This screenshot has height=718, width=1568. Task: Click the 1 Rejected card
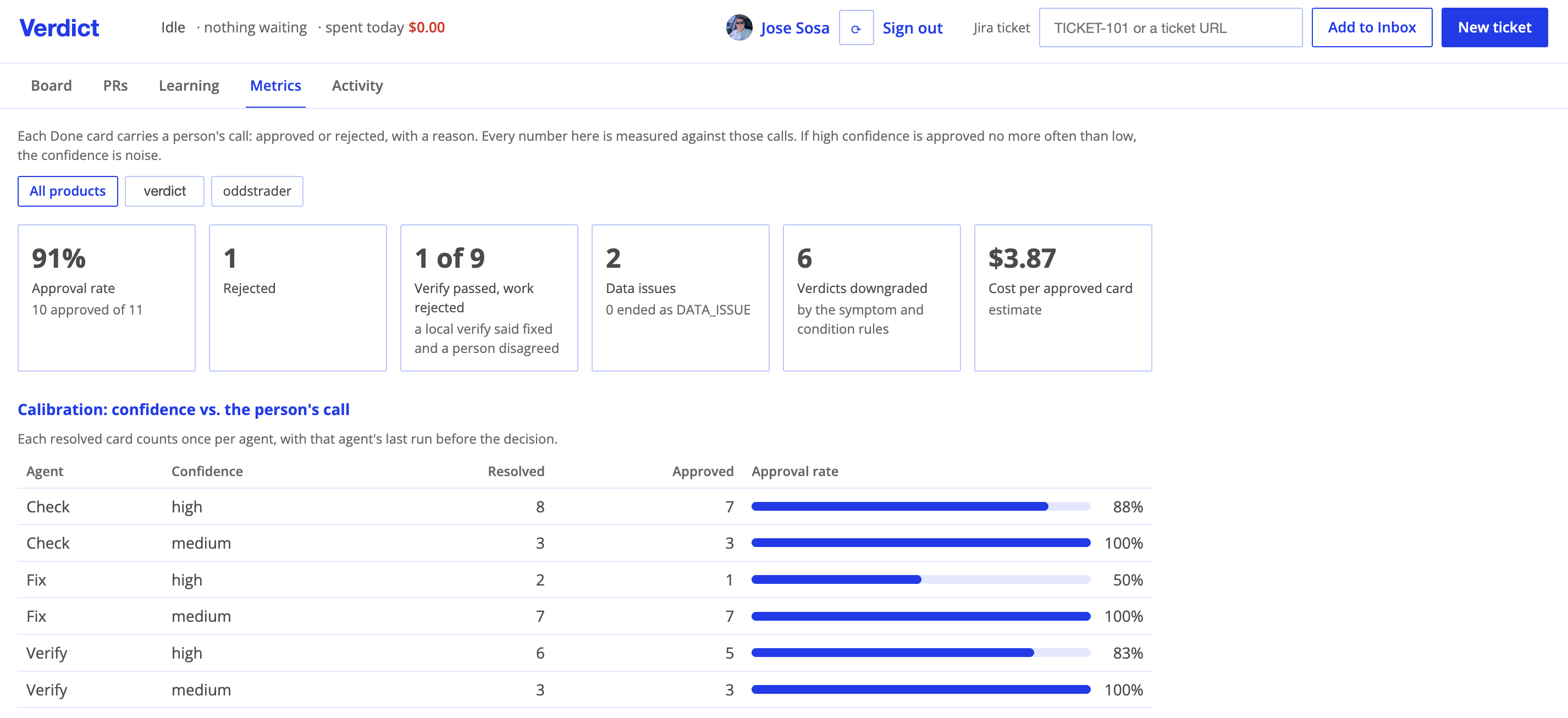tap(297, 297)
